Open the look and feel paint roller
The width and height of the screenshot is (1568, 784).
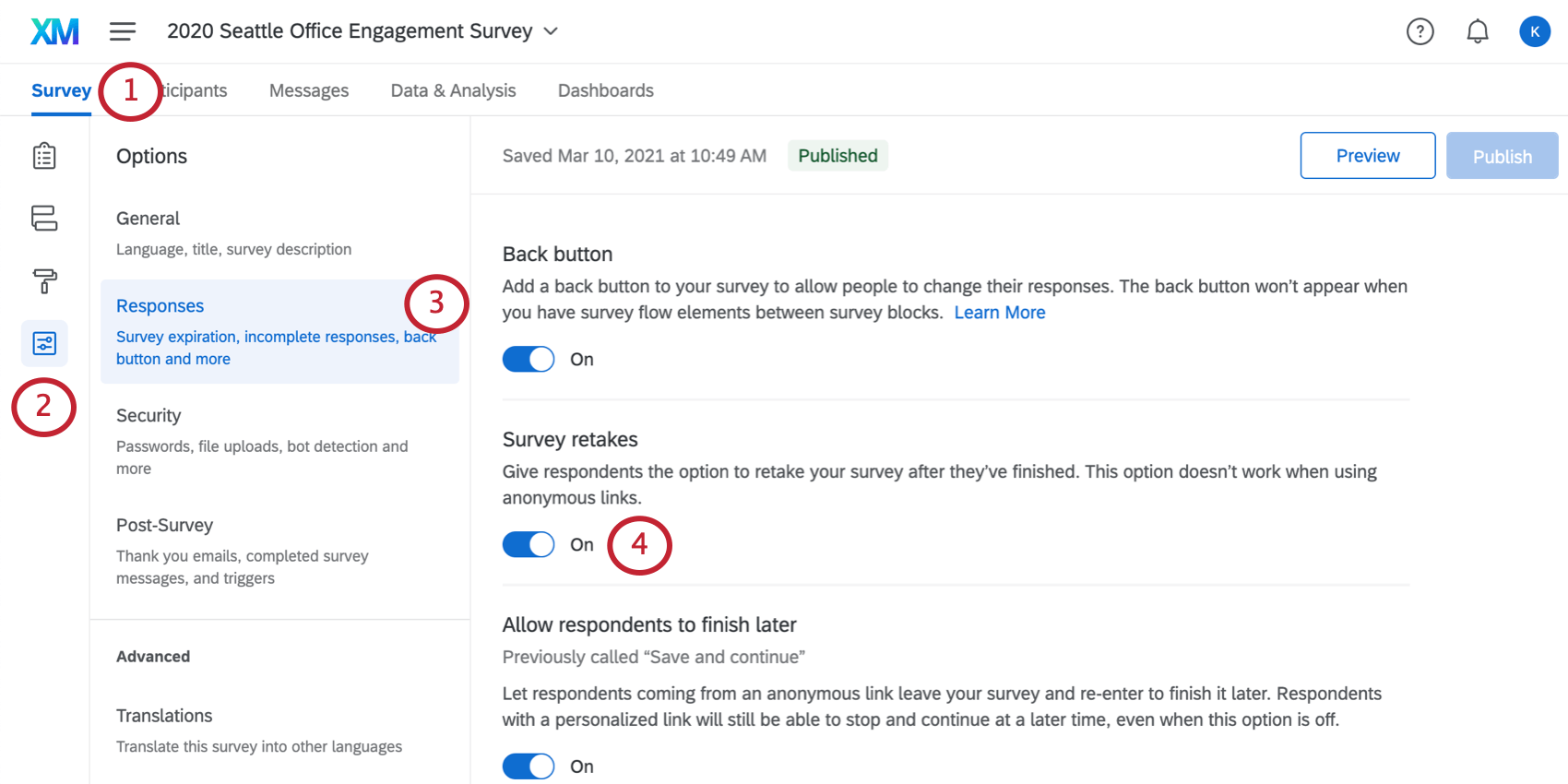pyautogui.click(x=44, y=280)
